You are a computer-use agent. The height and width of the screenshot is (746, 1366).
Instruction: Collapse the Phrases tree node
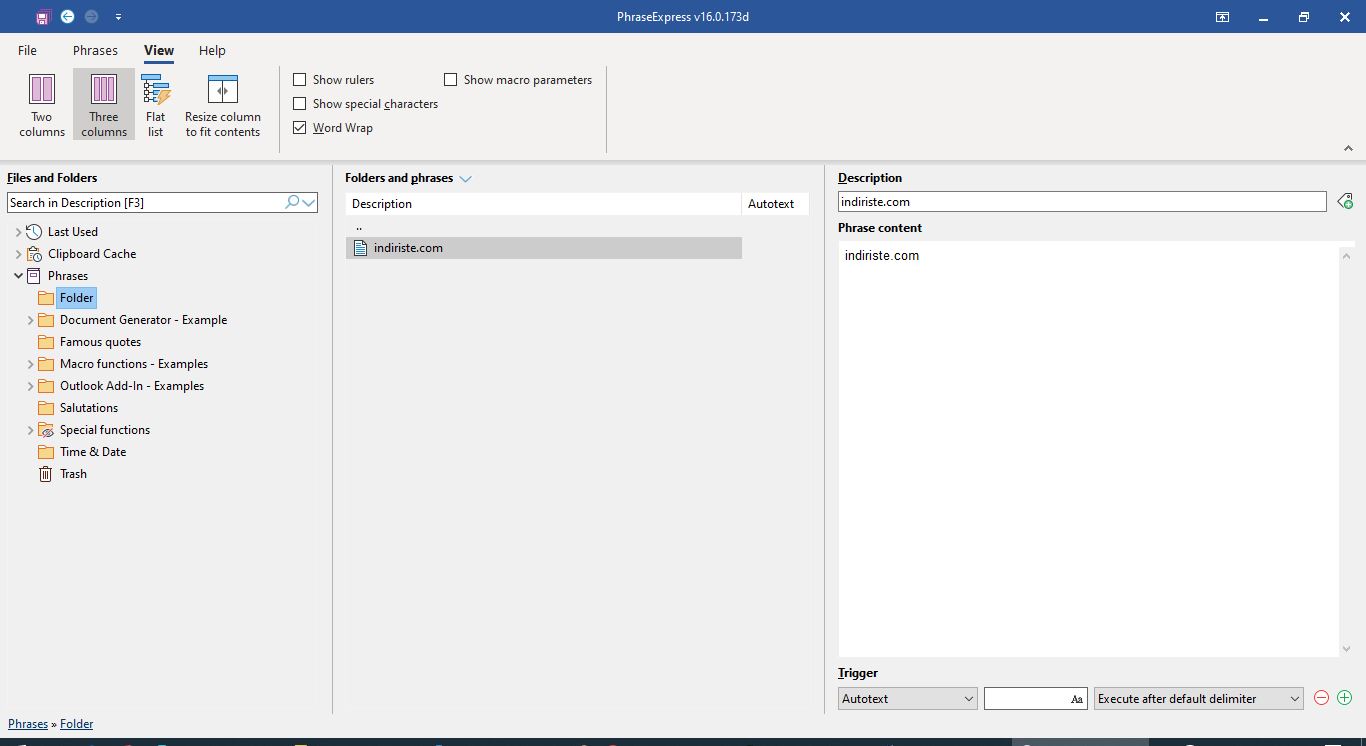pos(18,276)
